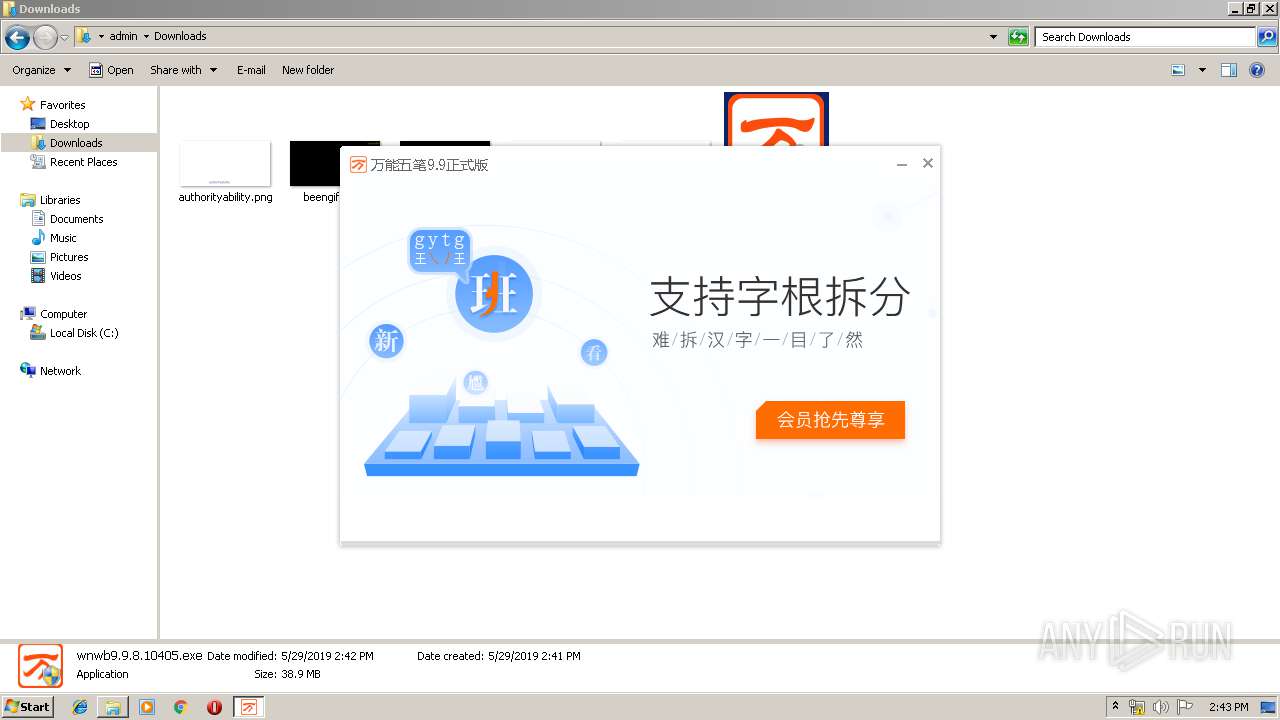
Task: Switch to 万能五笔 taskbar button
Action: pyautogui.click(x=249, y=707)
